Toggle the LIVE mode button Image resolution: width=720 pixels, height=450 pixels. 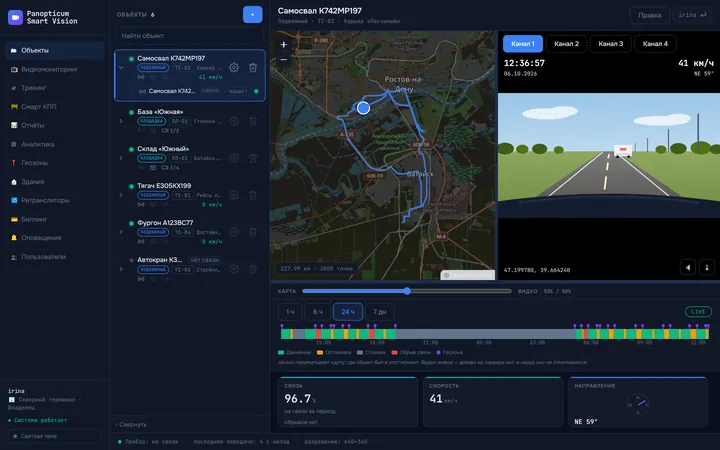pyautogui.click(x=698, y=312)
